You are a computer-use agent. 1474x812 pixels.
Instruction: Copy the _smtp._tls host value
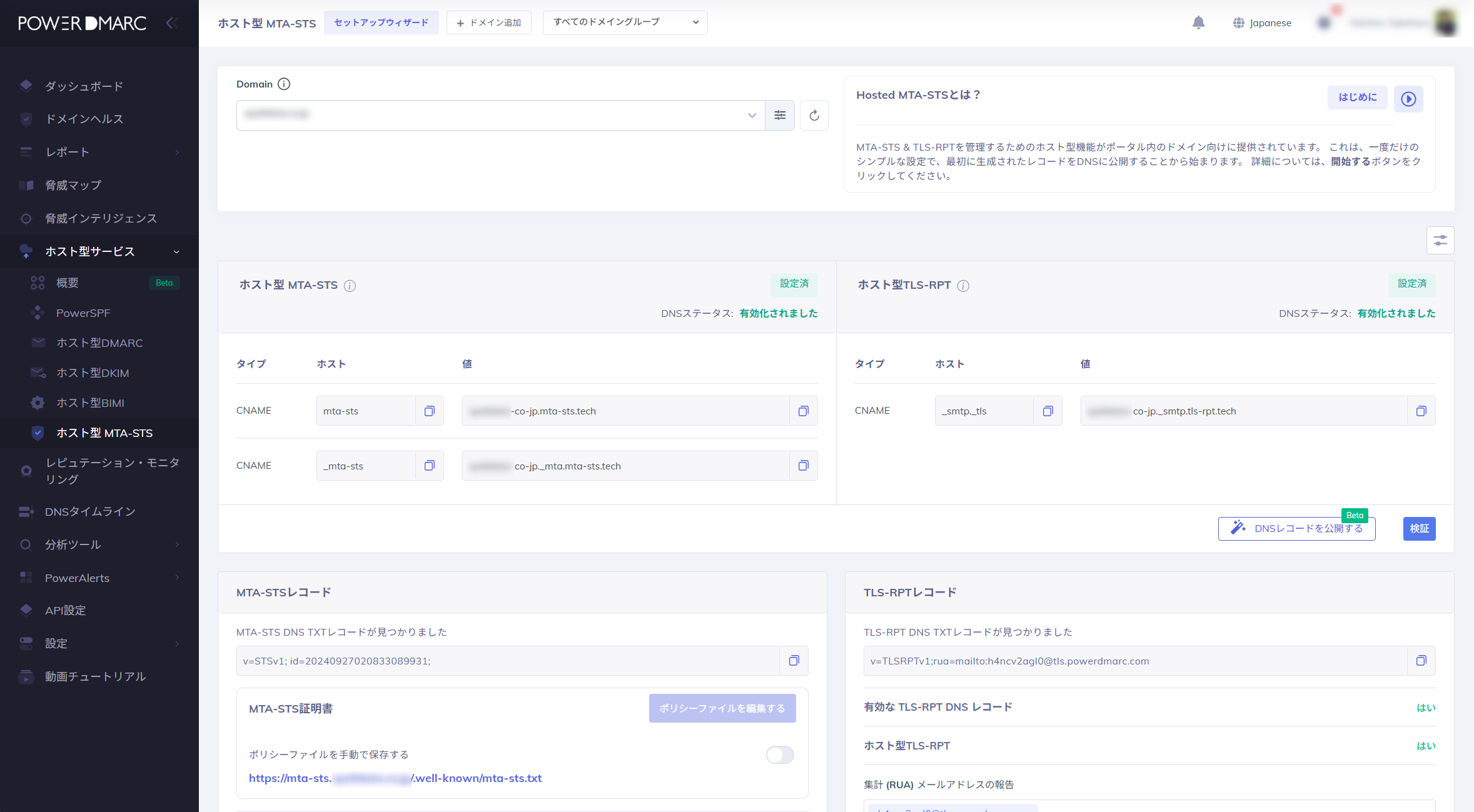(x=1048, y=411)
